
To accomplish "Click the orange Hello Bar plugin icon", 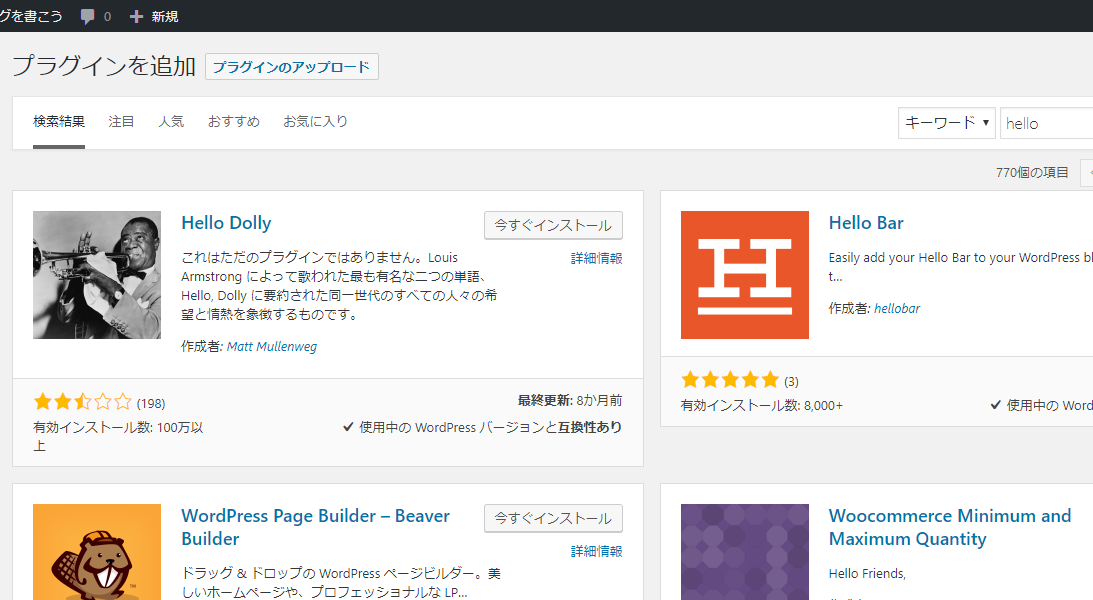I will [744, 275].
